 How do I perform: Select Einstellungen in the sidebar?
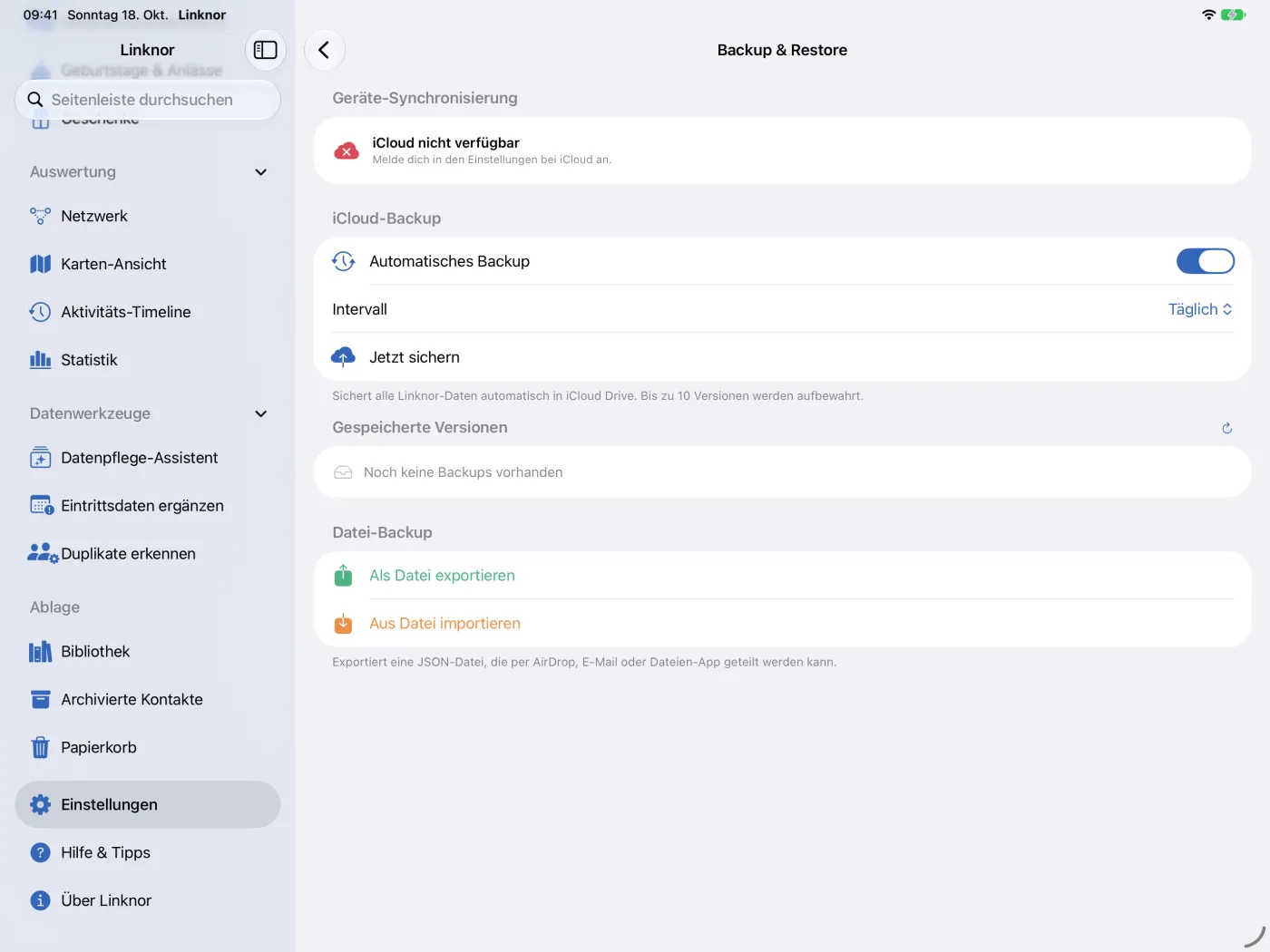click(148, 804)
